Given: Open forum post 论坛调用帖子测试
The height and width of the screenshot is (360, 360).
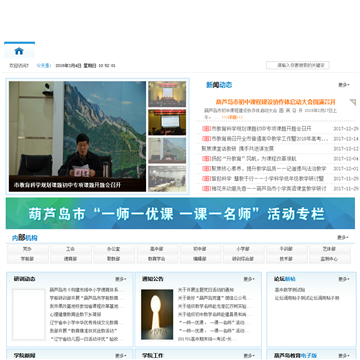Looking at the screenshot, I should (x=307, y=298).
